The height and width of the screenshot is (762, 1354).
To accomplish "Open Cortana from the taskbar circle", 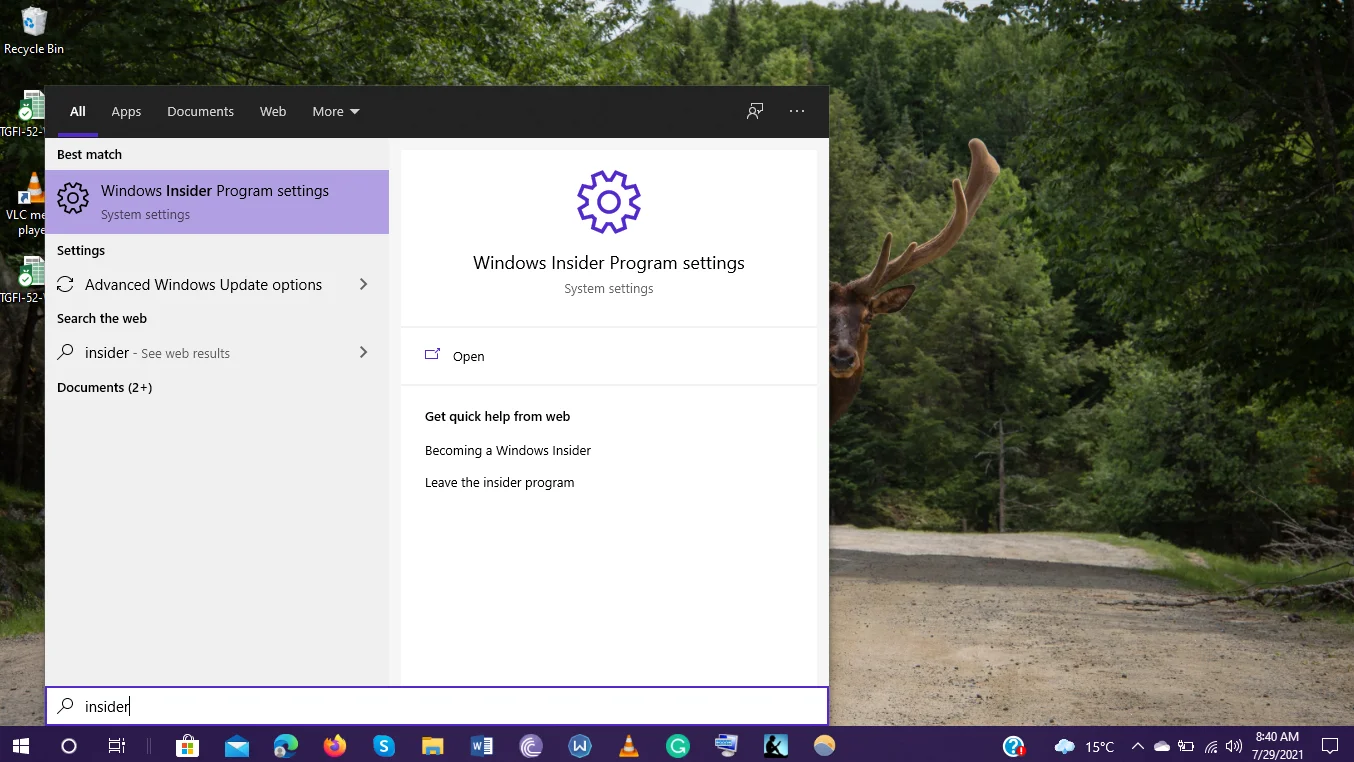I will (x=69, y=746).
